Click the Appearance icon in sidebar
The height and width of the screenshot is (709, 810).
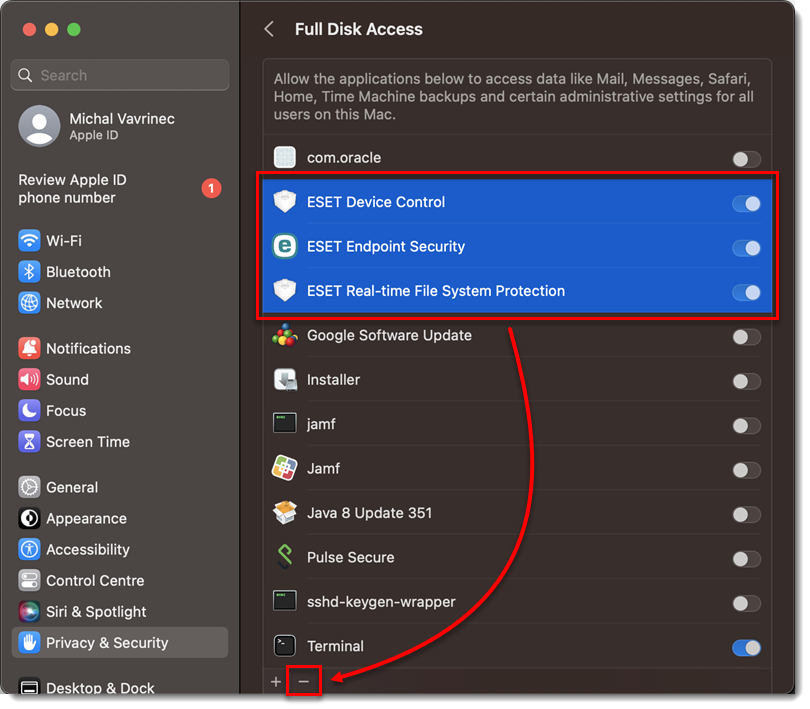[x=29, y=518]
